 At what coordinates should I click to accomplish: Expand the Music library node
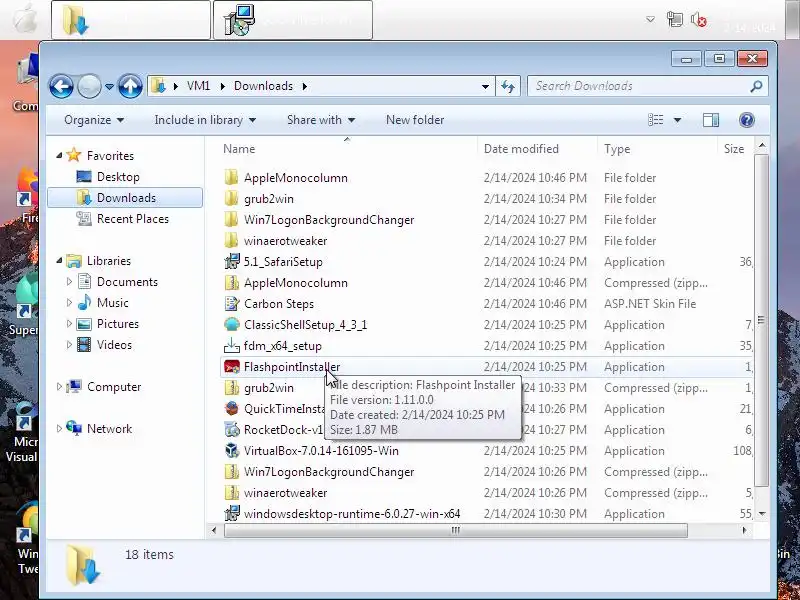tap(69, 303)
